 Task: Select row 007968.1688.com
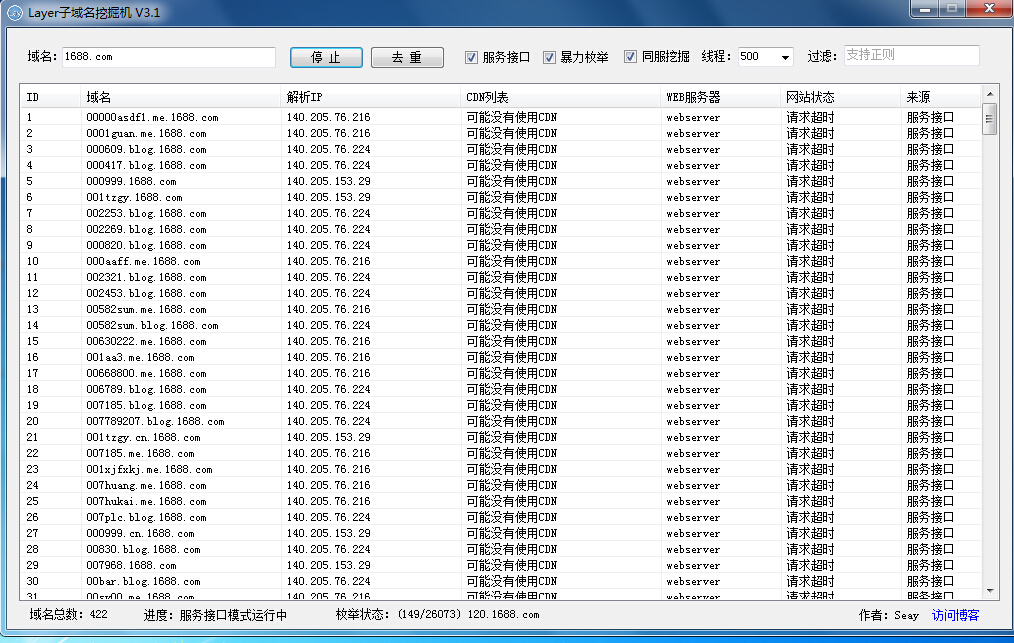click(501, 565)
